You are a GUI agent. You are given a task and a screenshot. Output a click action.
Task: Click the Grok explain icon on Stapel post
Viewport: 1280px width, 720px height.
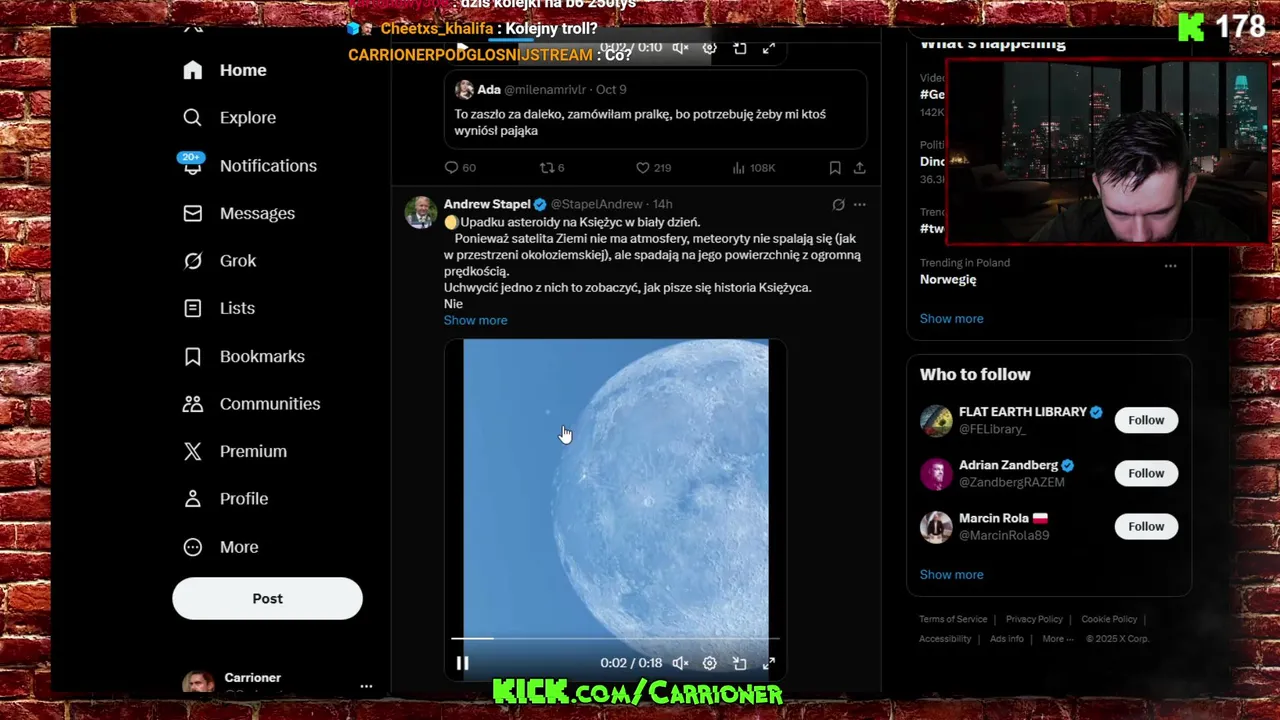(838, 204)
